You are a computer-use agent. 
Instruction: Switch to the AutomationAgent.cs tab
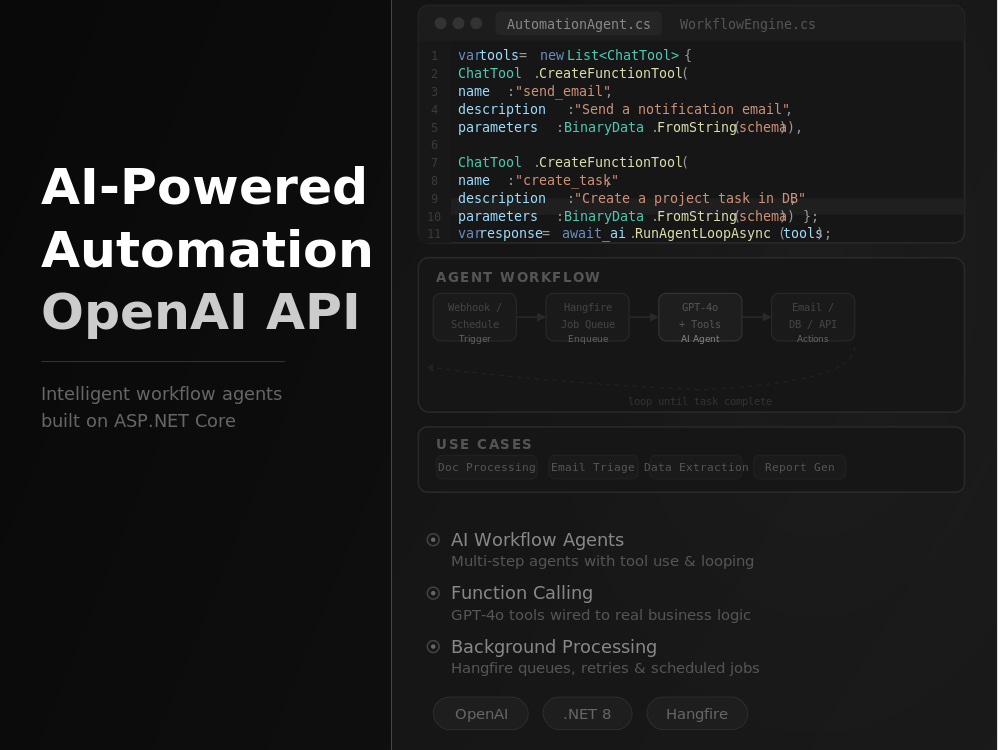pyautogui.click(x=578, y=24)
